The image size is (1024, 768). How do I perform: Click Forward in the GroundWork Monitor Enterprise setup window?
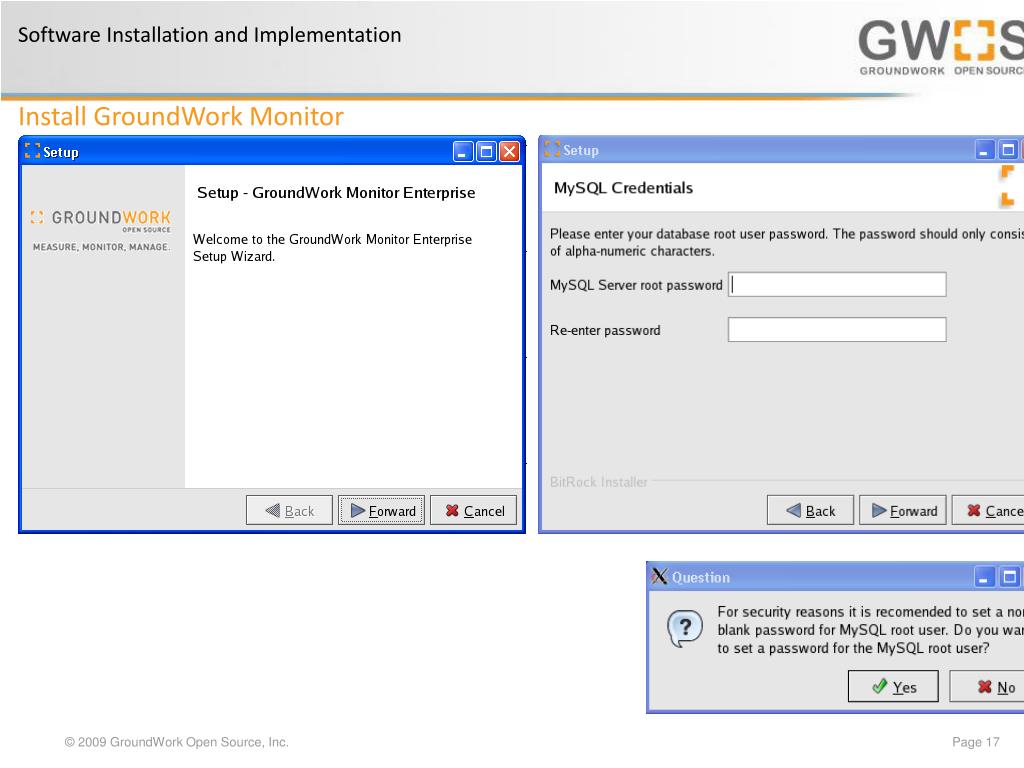381,510
